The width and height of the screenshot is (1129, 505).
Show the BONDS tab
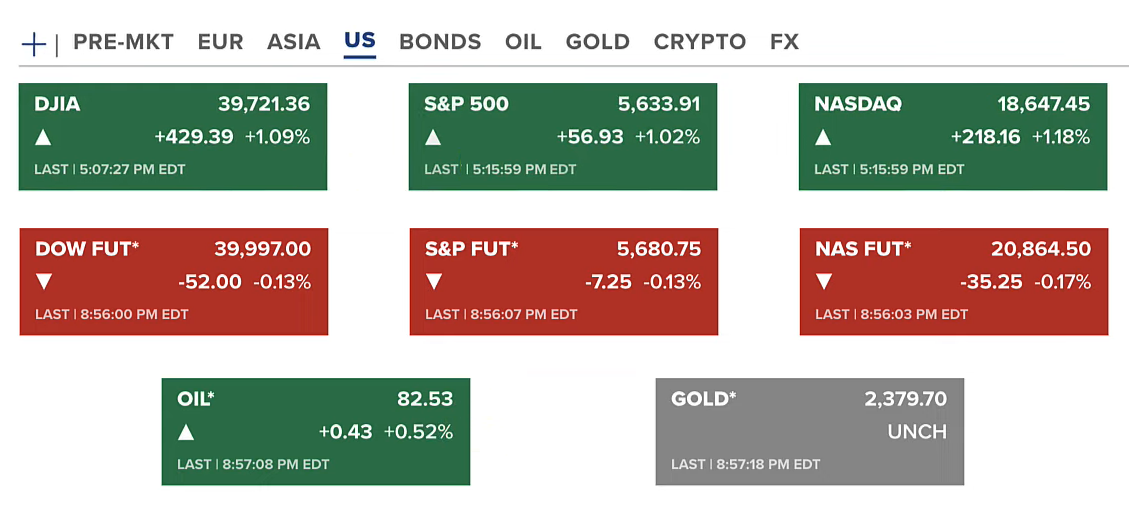pyautogui.click(x=440, y=42)
